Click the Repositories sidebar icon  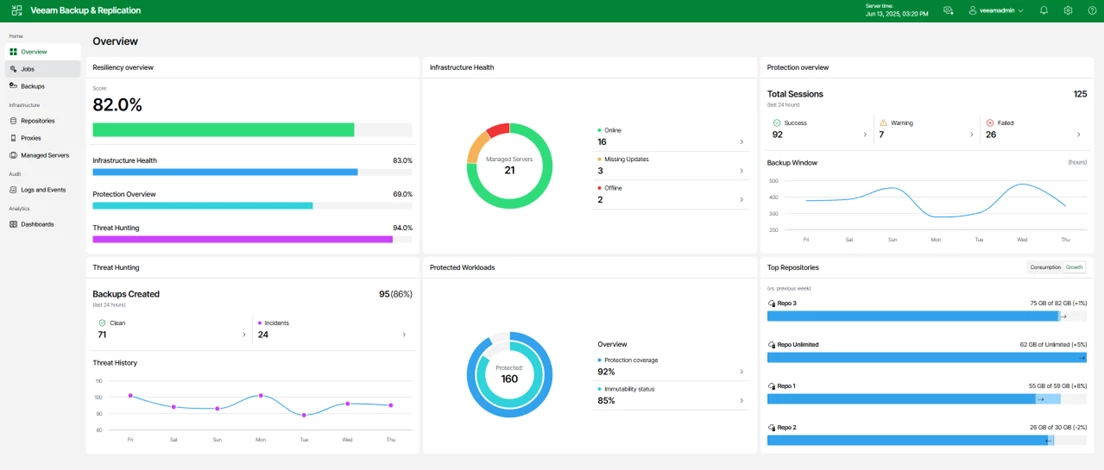click(x=14, y=121)
